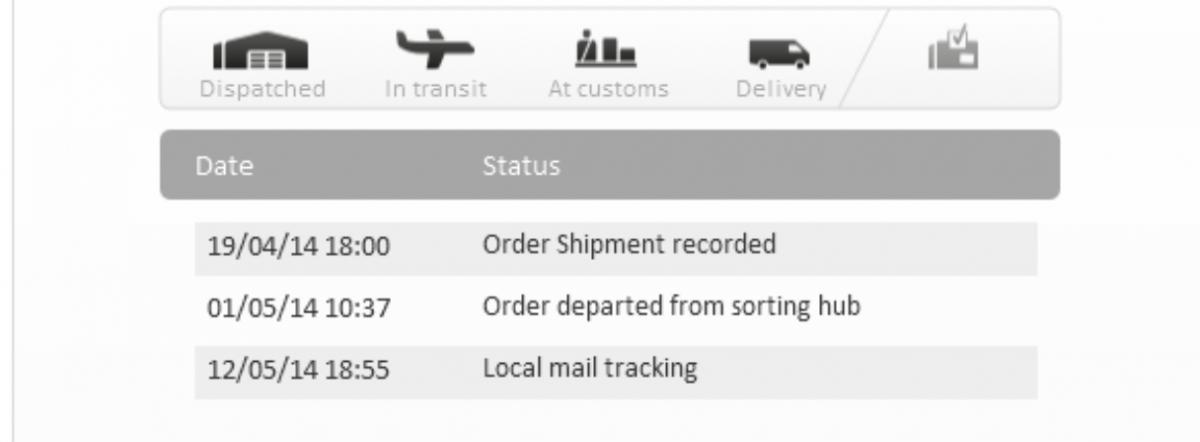Click the Order Shipment recorded status

tap(629, 244)
